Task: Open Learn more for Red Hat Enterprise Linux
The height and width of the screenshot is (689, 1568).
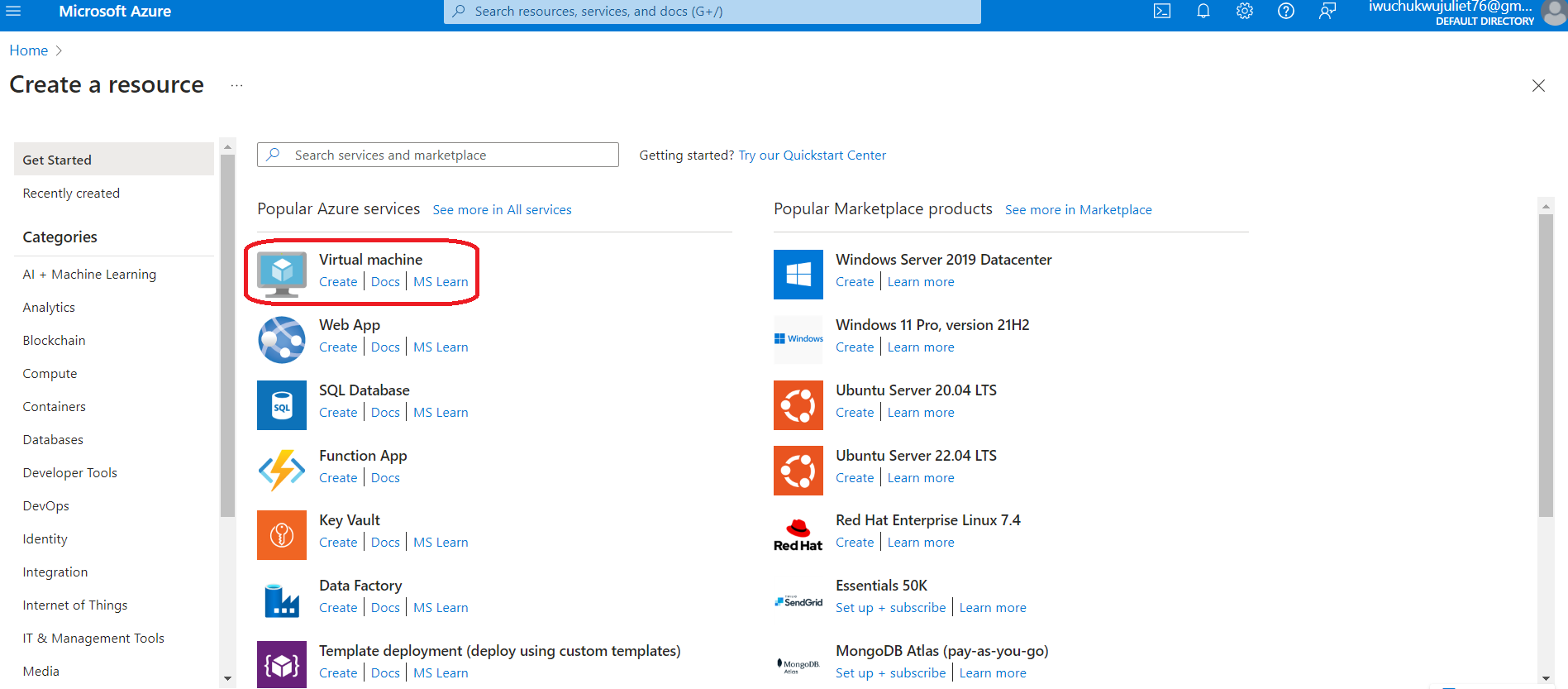Action: [x=921, y=543]
